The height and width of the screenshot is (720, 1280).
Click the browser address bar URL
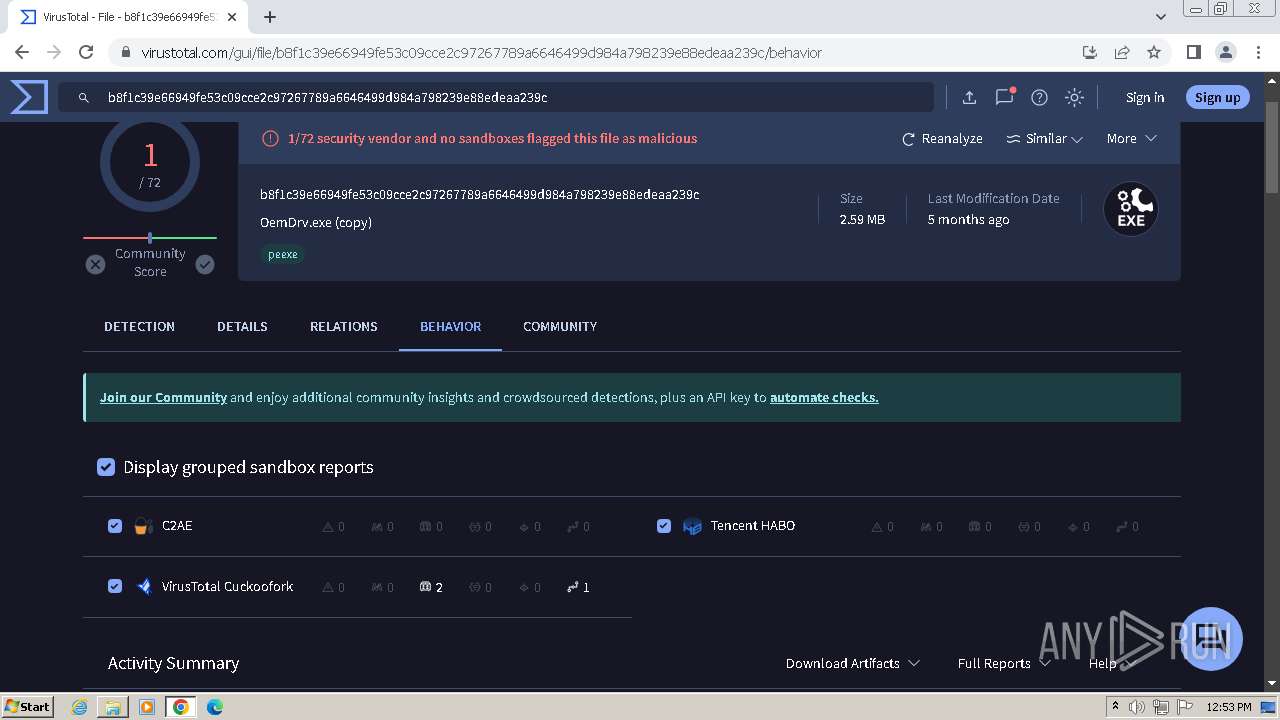(481, 52)
